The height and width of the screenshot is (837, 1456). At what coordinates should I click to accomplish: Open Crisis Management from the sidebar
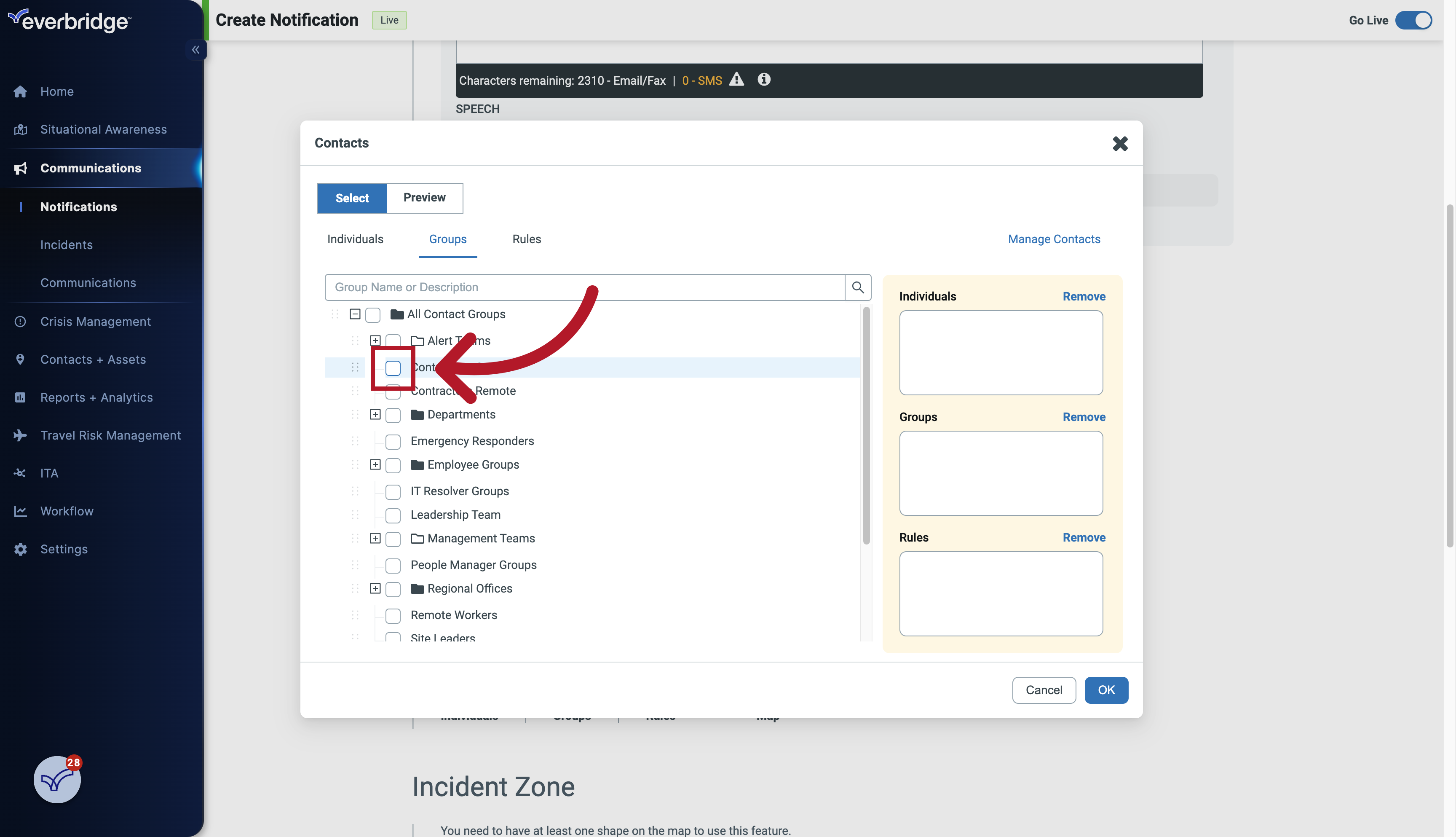tap(95, 321)
